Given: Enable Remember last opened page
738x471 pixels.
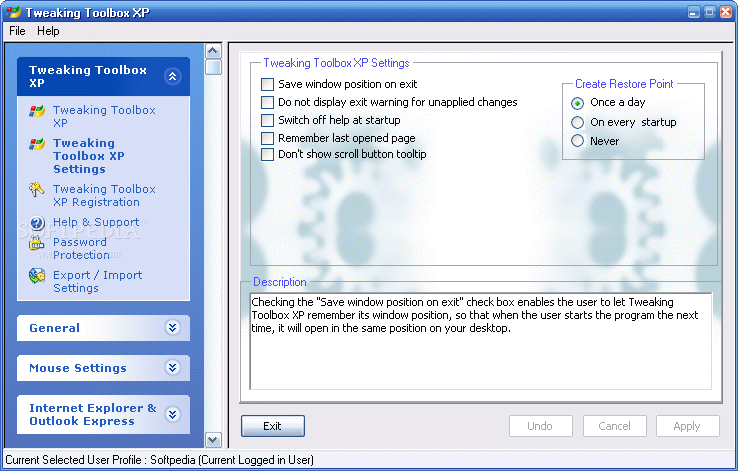Looking at the screenshot, I should (267, 138).
